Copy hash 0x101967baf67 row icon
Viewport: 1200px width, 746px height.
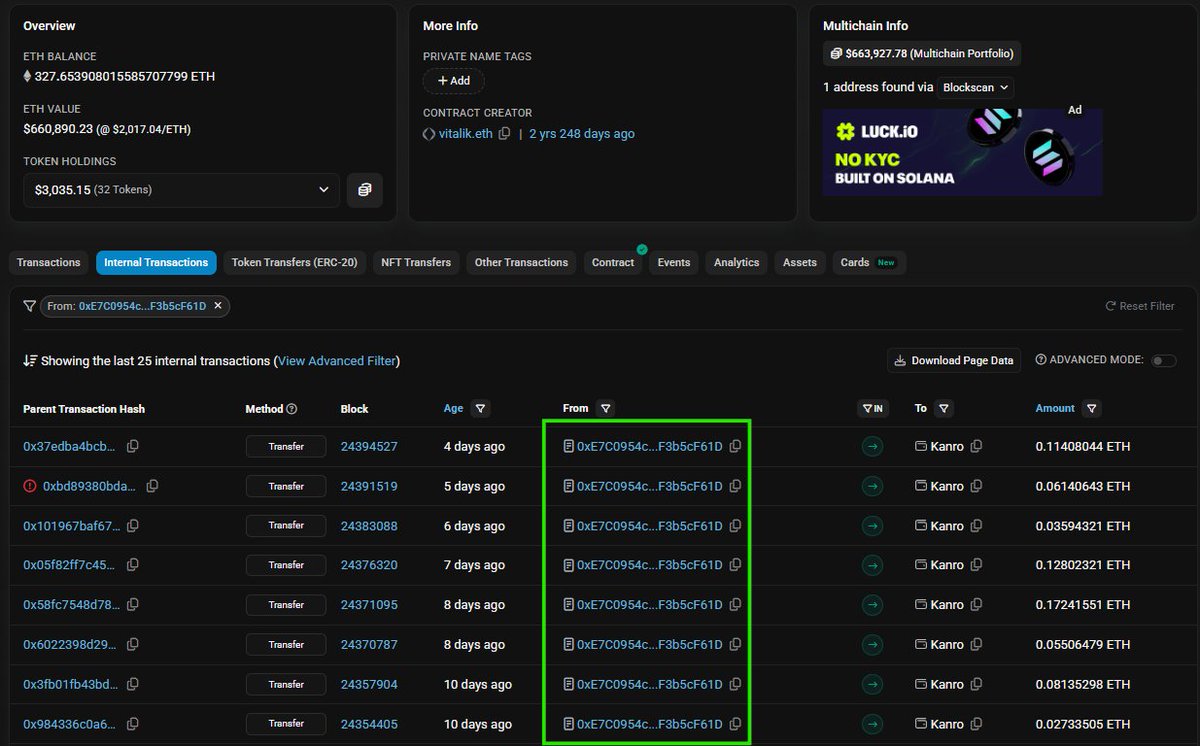pyautogui.click(x=133, y=526)
